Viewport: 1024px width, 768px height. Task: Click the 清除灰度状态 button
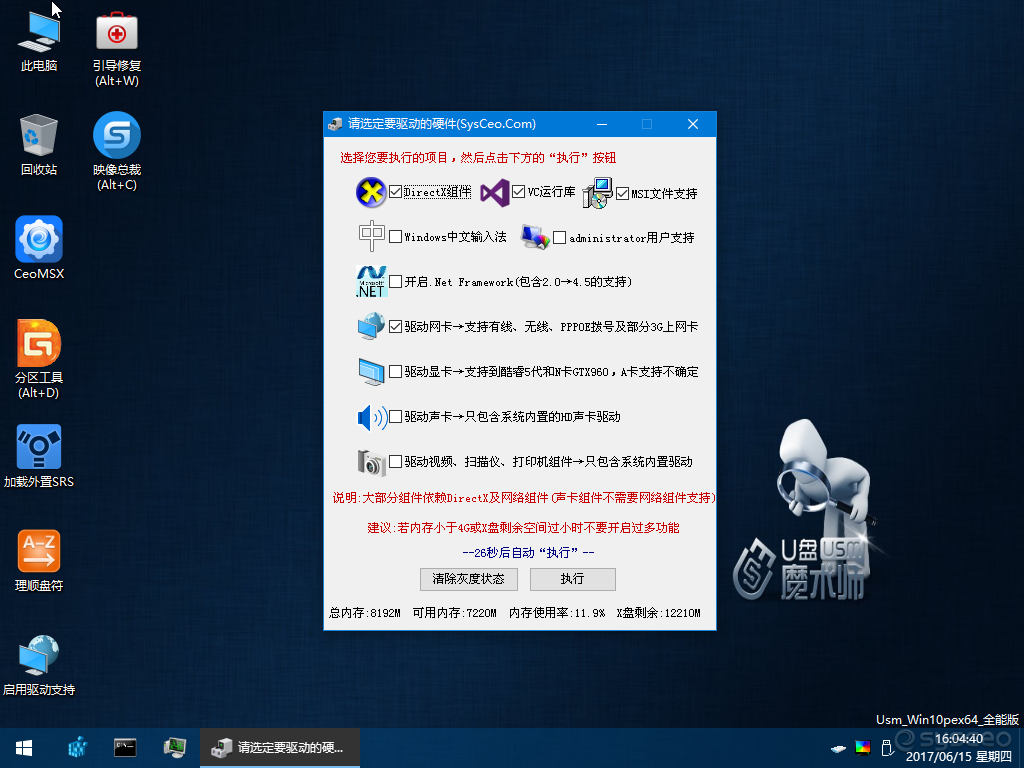tap(469, 579)
